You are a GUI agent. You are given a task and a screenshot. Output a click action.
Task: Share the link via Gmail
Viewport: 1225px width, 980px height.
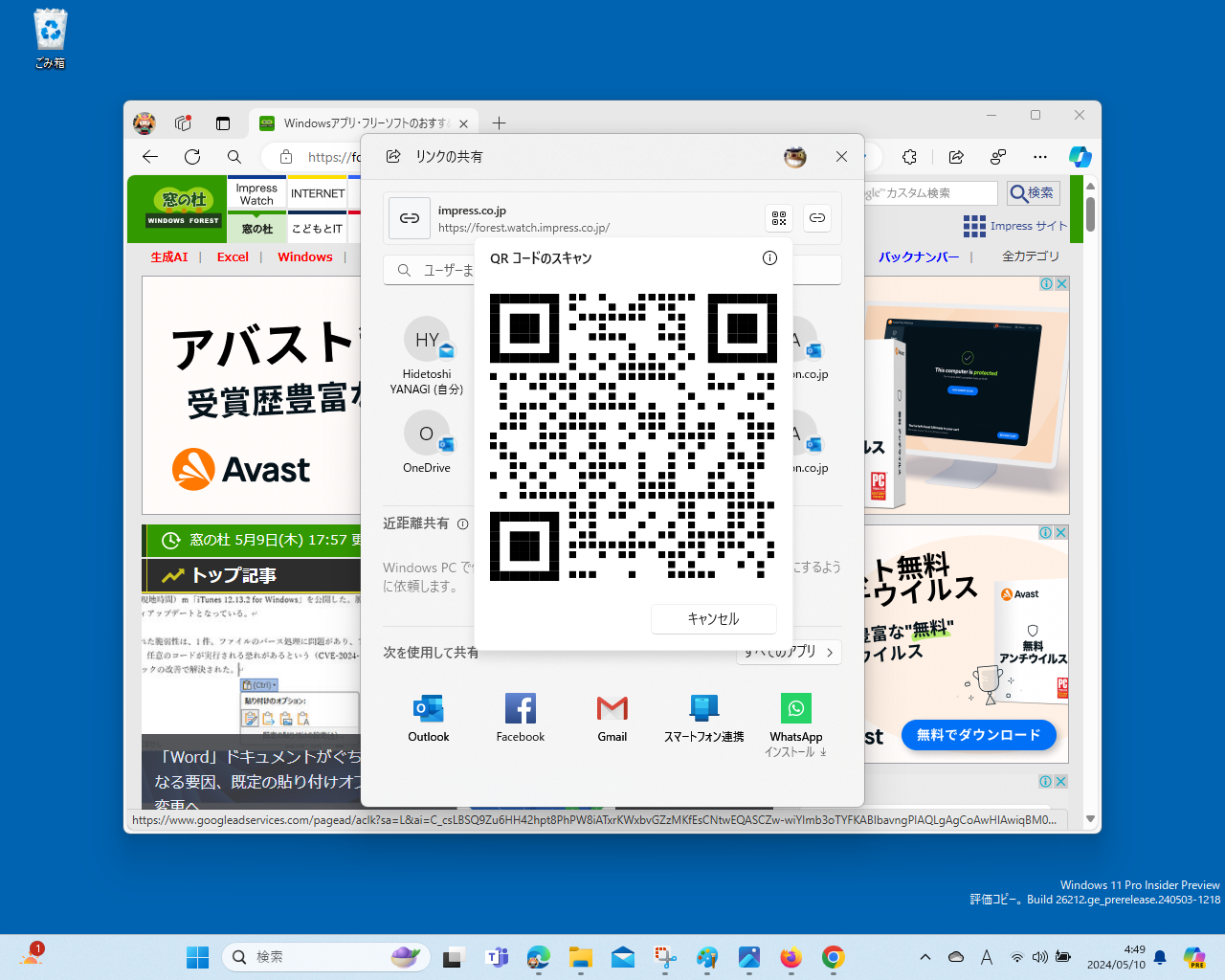coord(612,718)
